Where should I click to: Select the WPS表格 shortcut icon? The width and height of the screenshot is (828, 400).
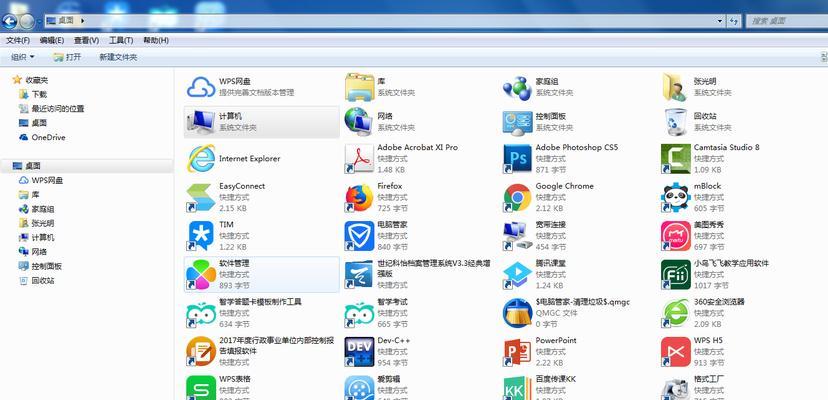[x=201, y=388]
